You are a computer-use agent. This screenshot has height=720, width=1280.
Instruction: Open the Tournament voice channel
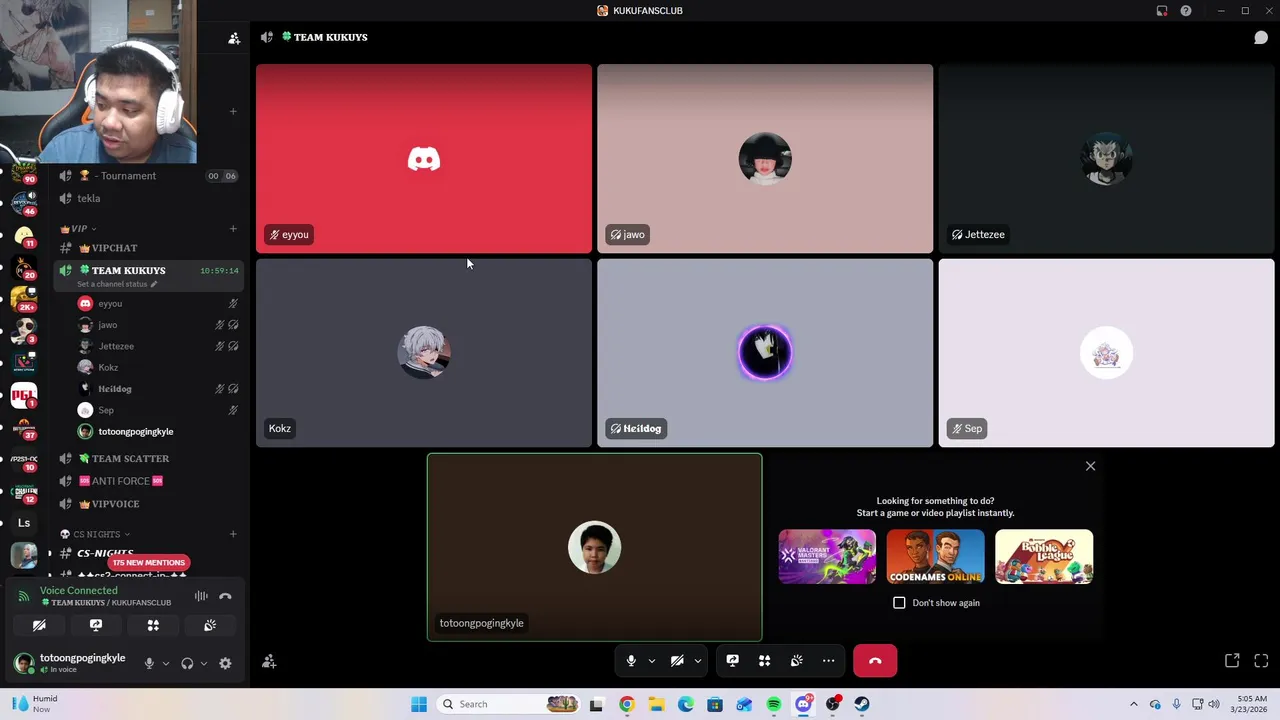point(148,176)
